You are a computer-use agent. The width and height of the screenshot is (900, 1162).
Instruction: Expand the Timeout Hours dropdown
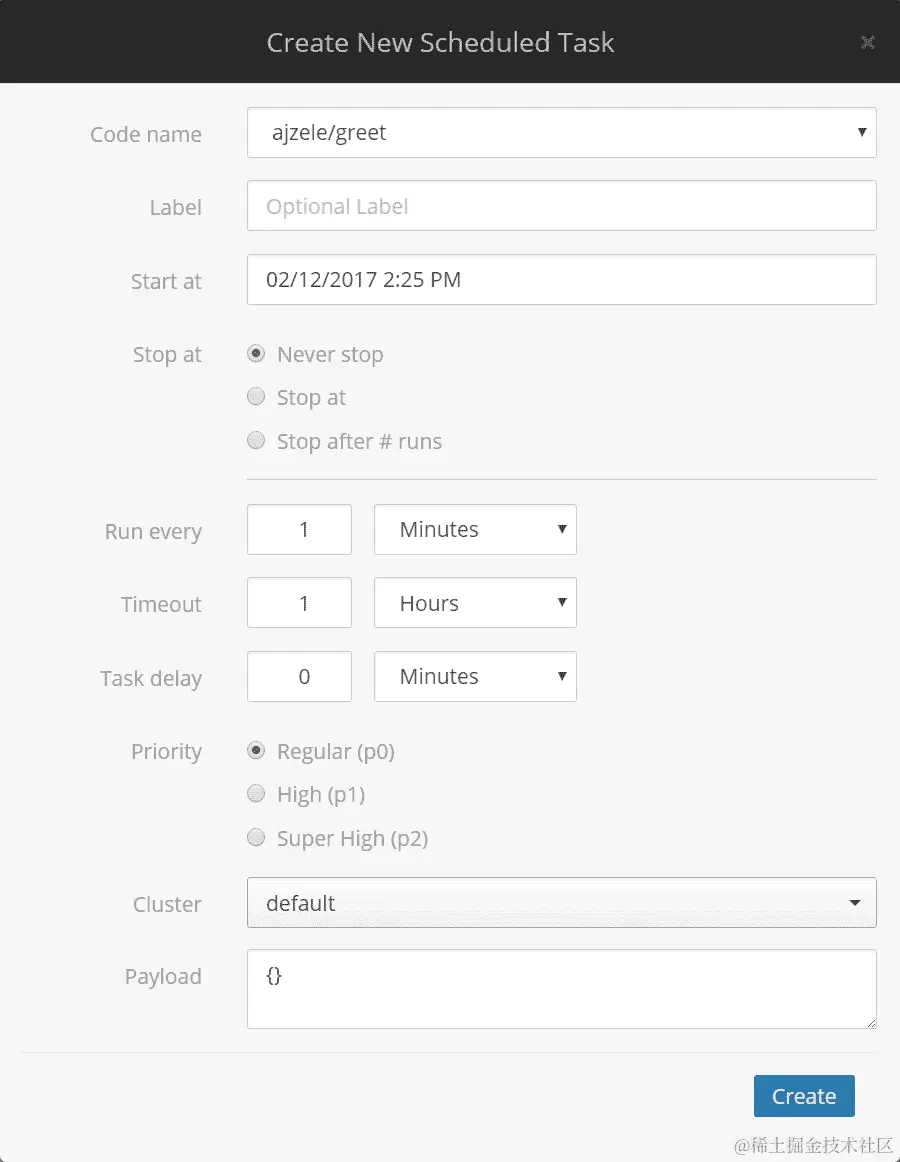click(475, 603)
